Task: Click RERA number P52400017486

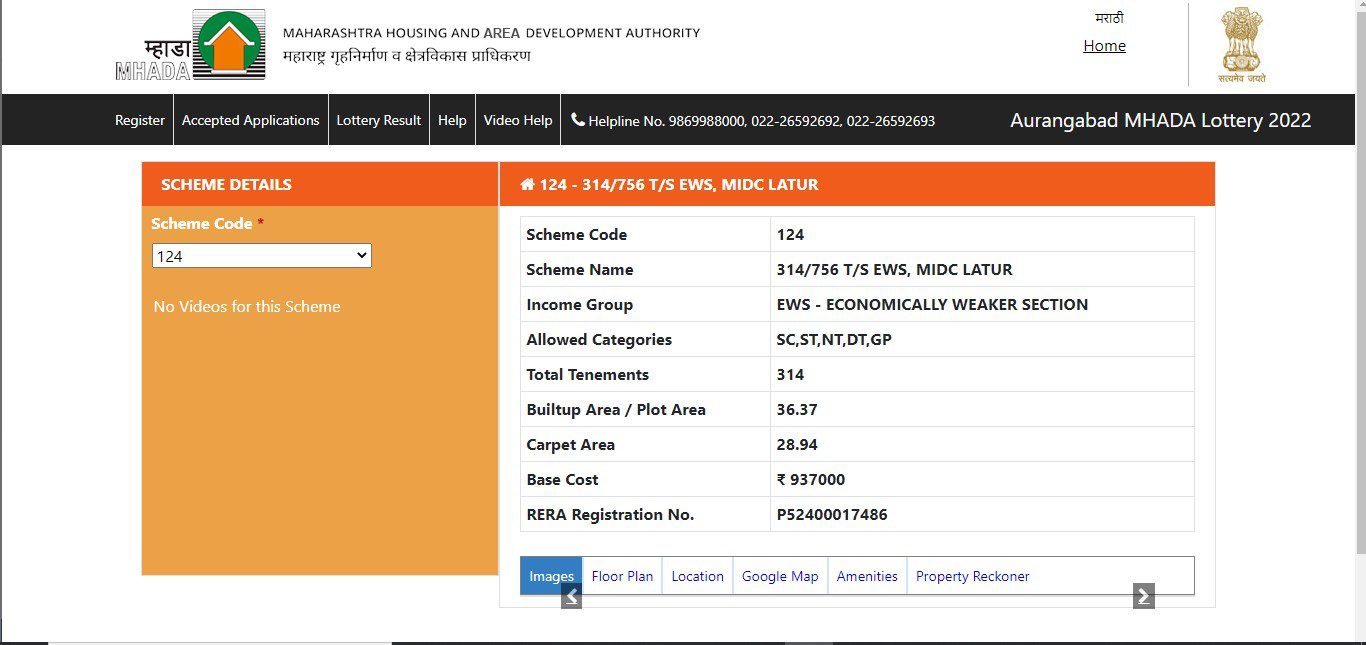Action: 832,515
